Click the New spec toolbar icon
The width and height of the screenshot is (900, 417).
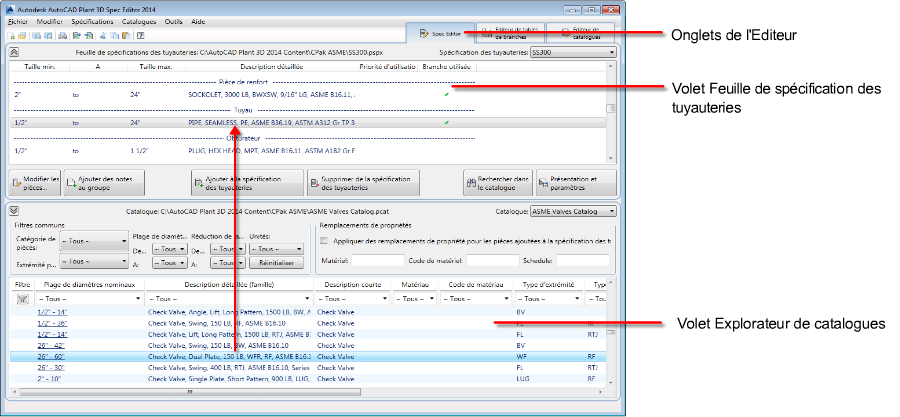click(12, 36)
